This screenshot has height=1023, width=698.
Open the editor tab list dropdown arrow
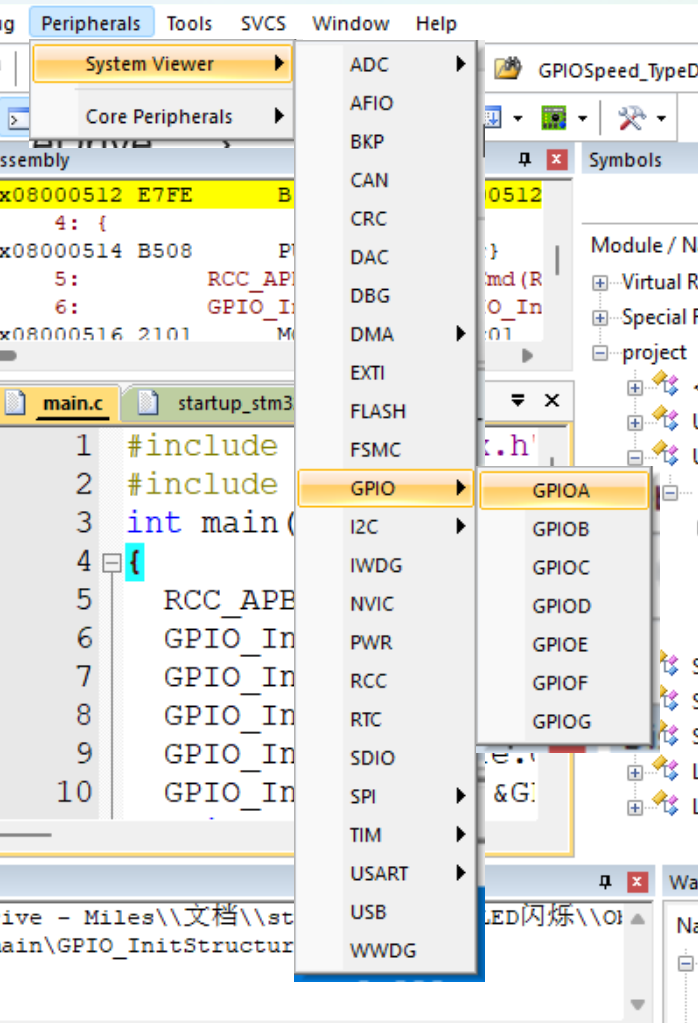tap(518, 401)
